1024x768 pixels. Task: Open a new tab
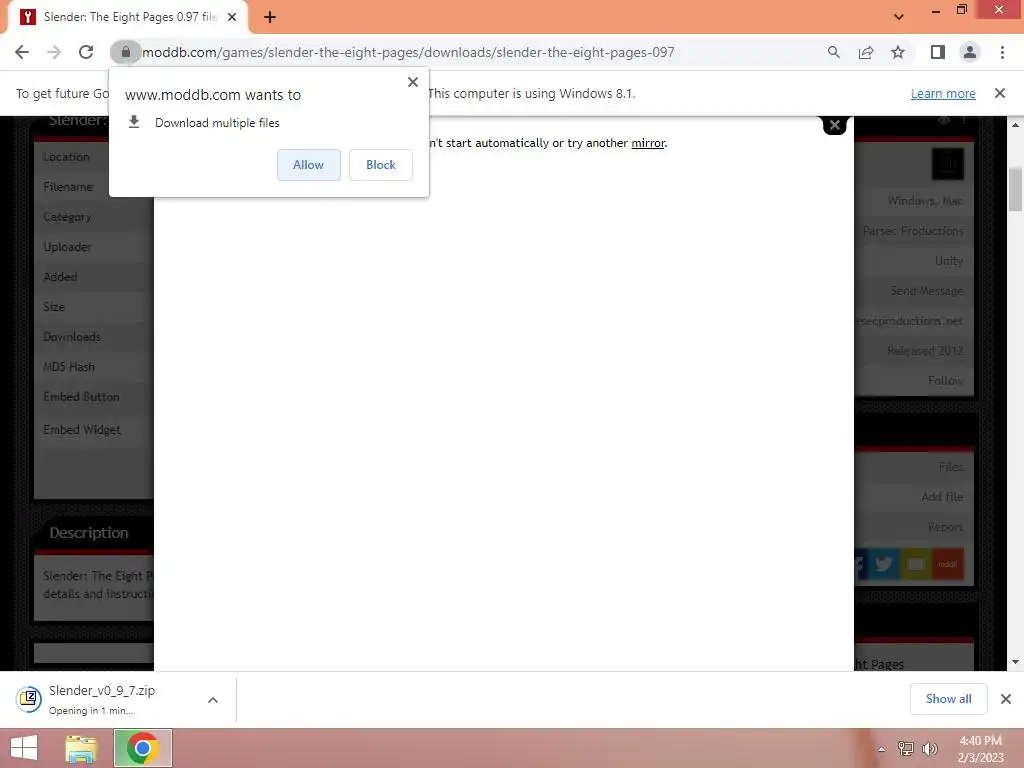[x=270, y=17]
